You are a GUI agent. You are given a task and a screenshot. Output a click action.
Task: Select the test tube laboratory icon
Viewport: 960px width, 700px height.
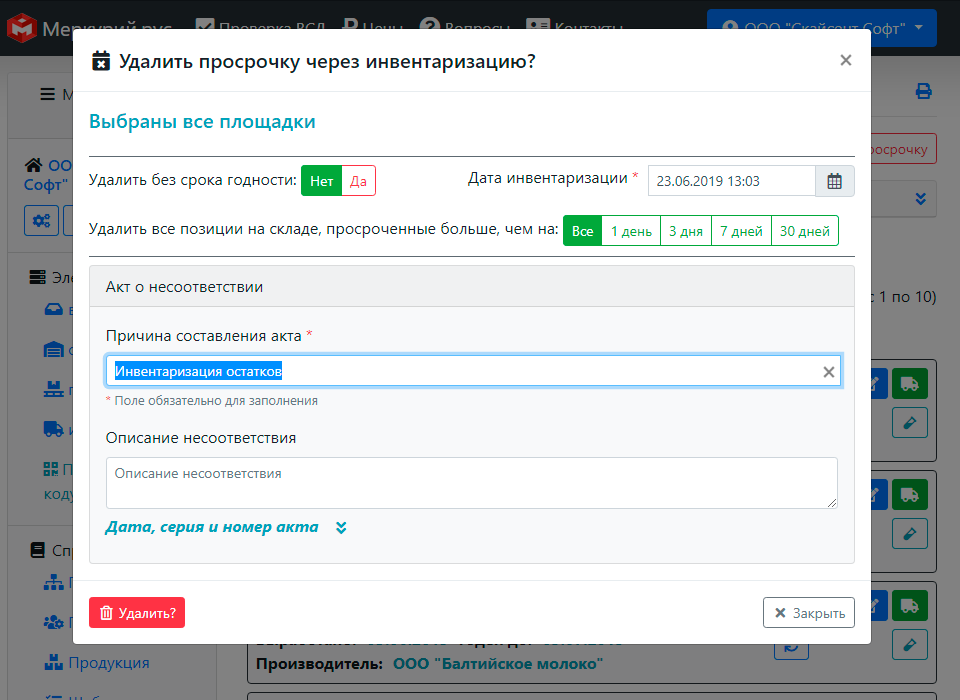coord(909,423)
